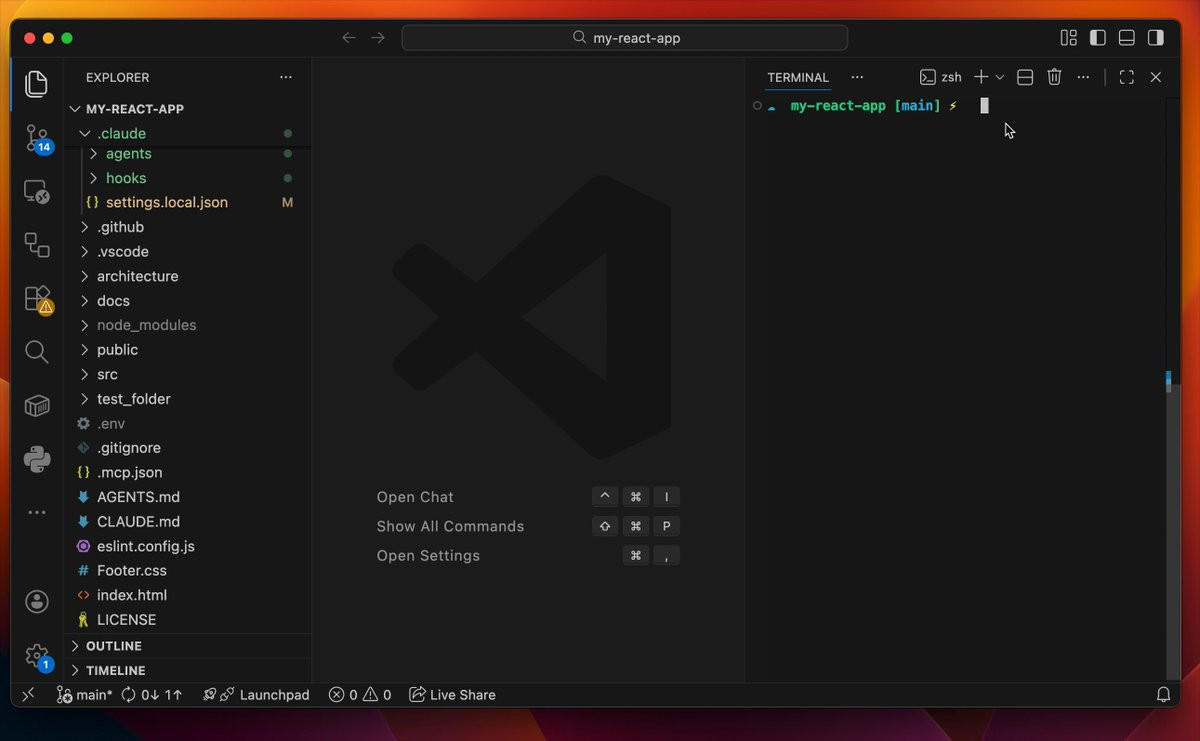Open Customize Layout icon in title bar
The width and height of the screenshot is (1200, 741).
pos(1069,38)
